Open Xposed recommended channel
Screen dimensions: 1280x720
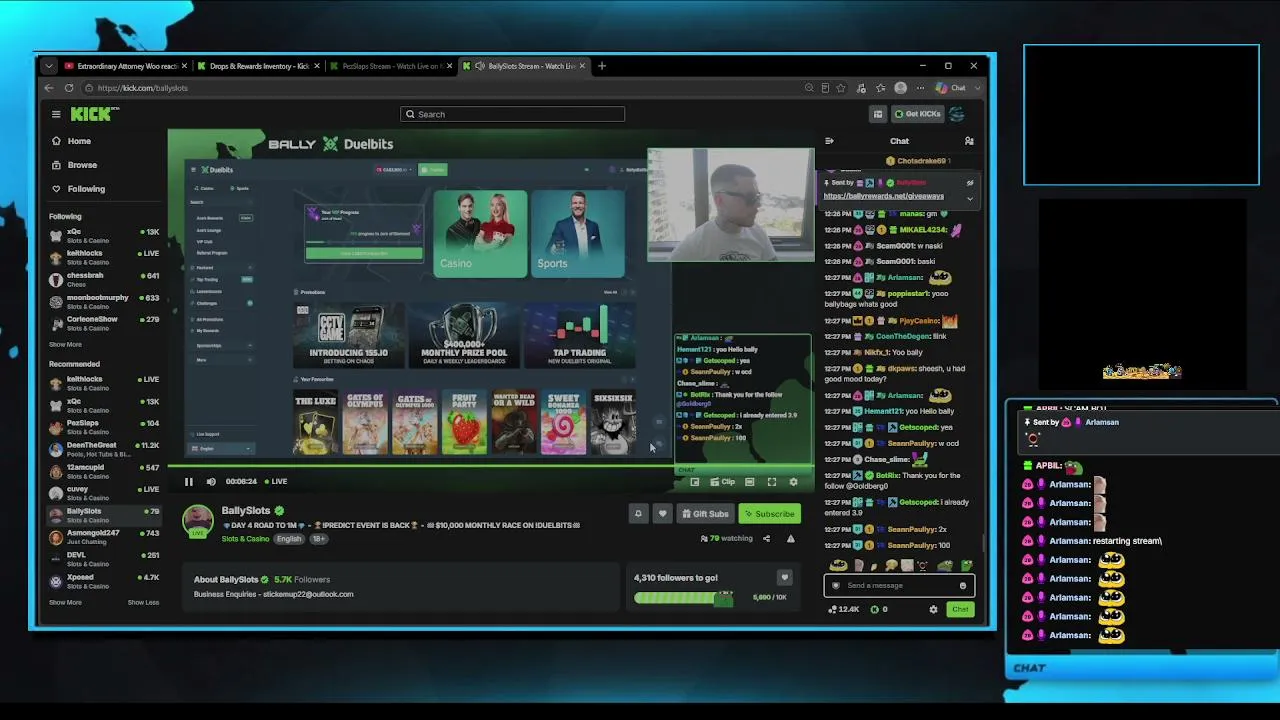pyautogui.click(x=104, y=582)
